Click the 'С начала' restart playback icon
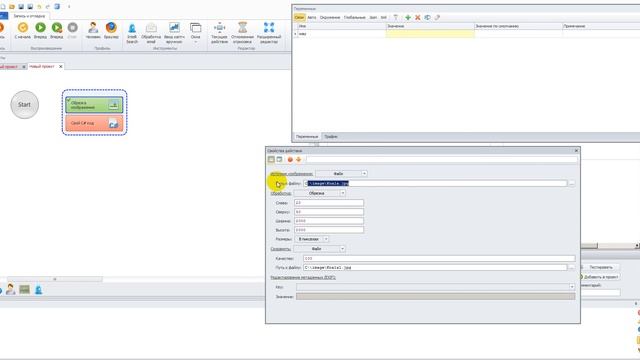This screenshot has height=360, width=640. pyautogui.click(x=23, y=28)
